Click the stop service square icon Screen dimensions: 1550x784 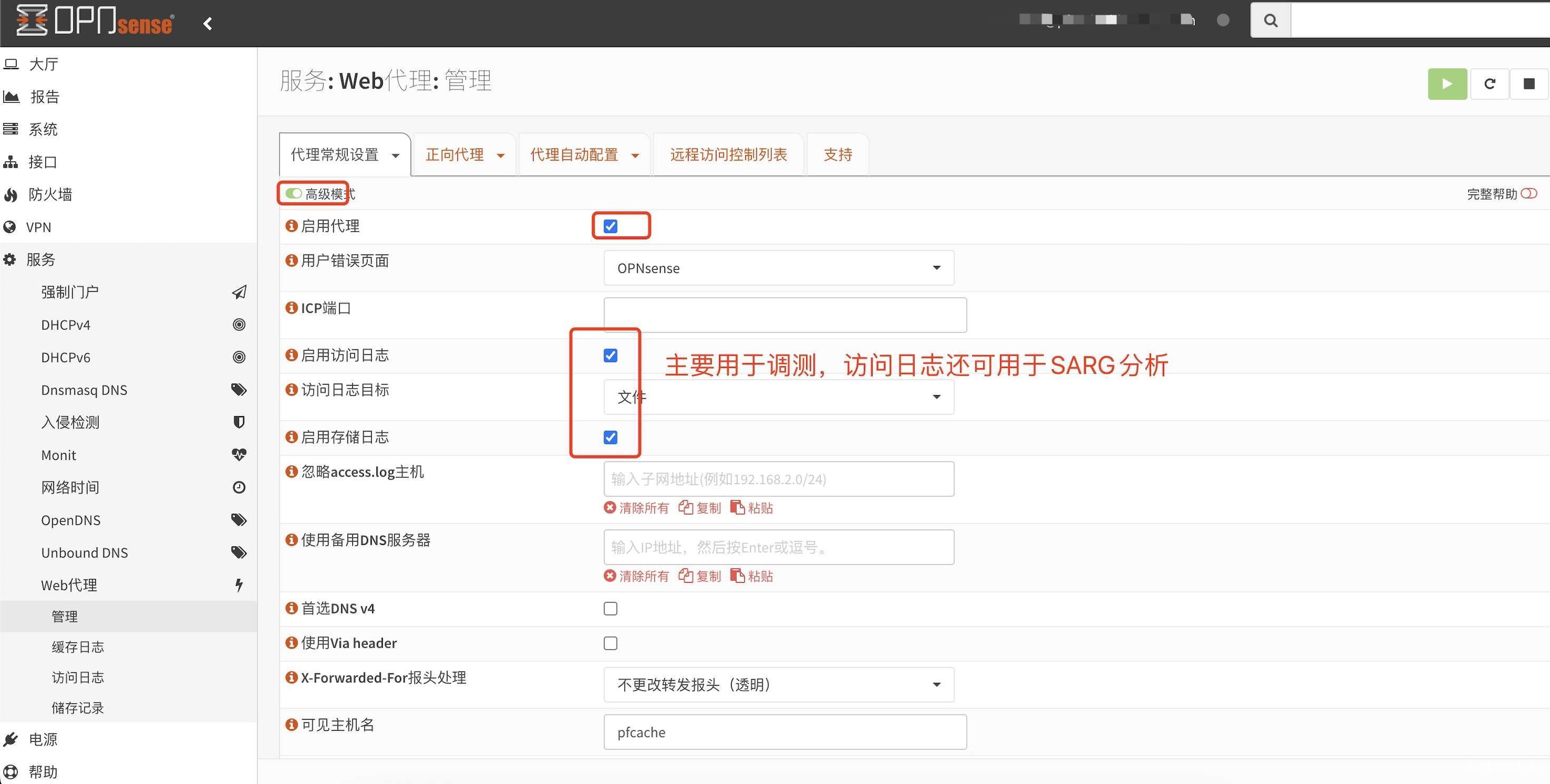(x=1528, y=84)
